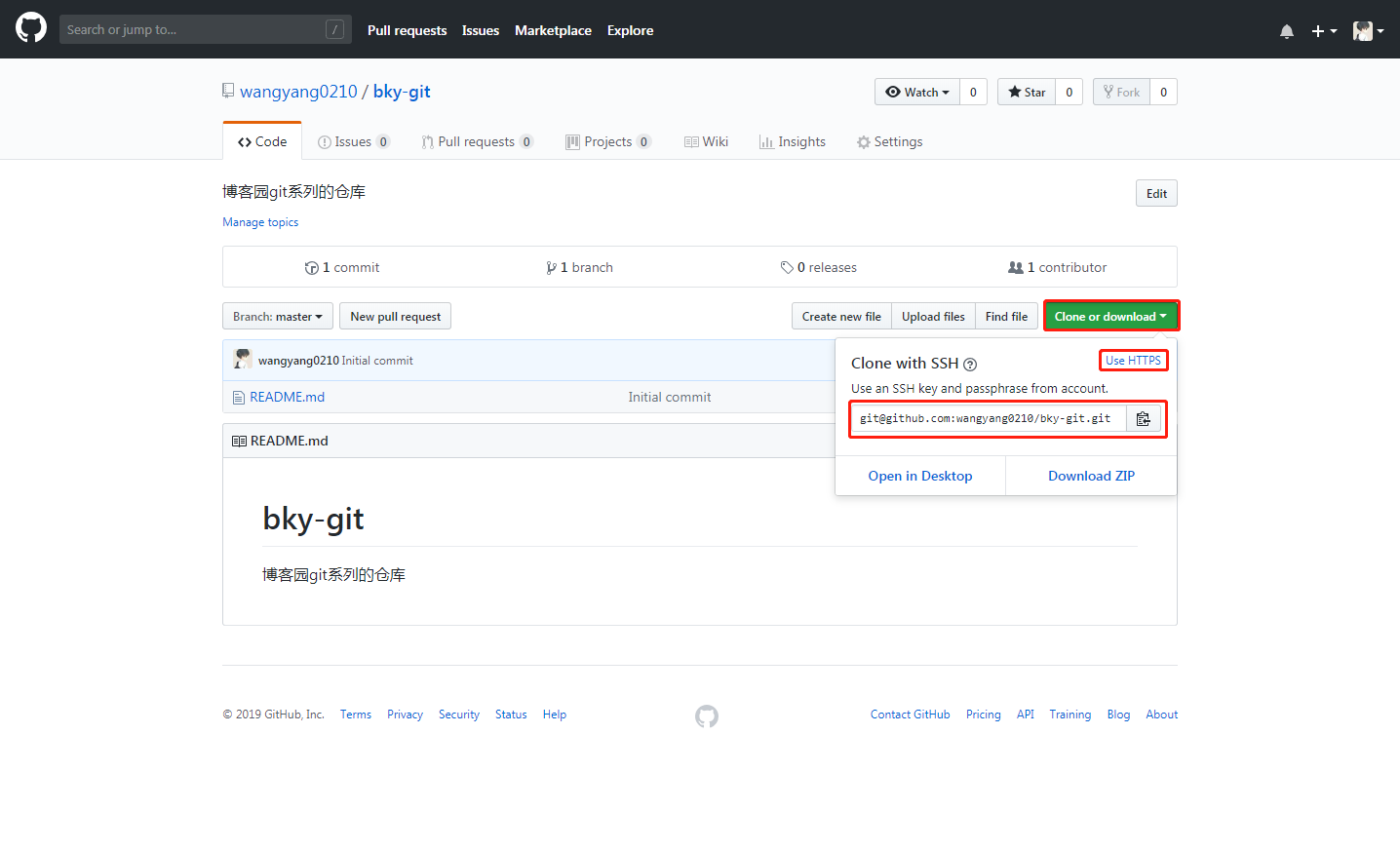Open Marketplace in the top navigation
The width and height of the screenshot is (1400, 850).
tap(553, 30)
